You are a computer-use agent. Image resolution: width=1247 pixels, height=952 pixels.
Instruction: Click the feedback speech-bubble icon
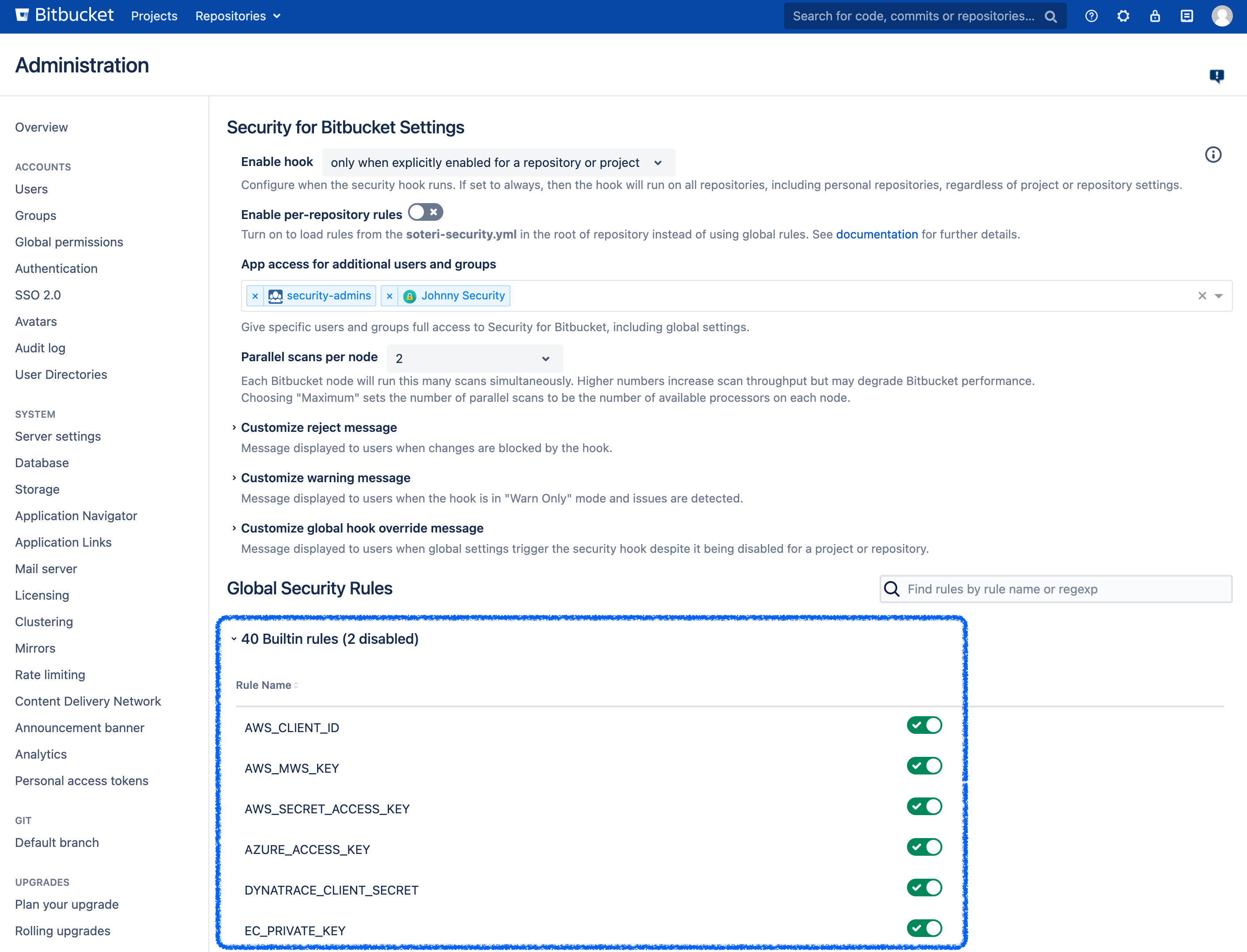pos(1217,76)
